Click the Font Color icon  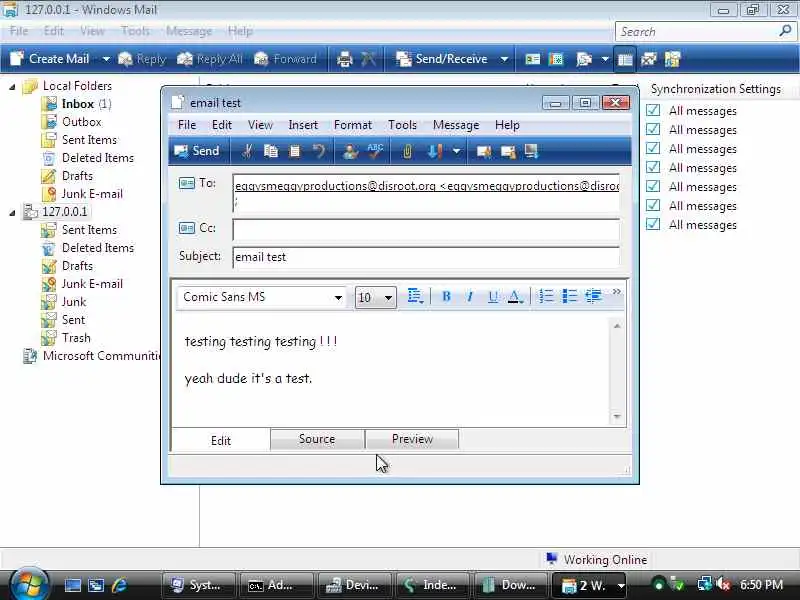[515, 296]
